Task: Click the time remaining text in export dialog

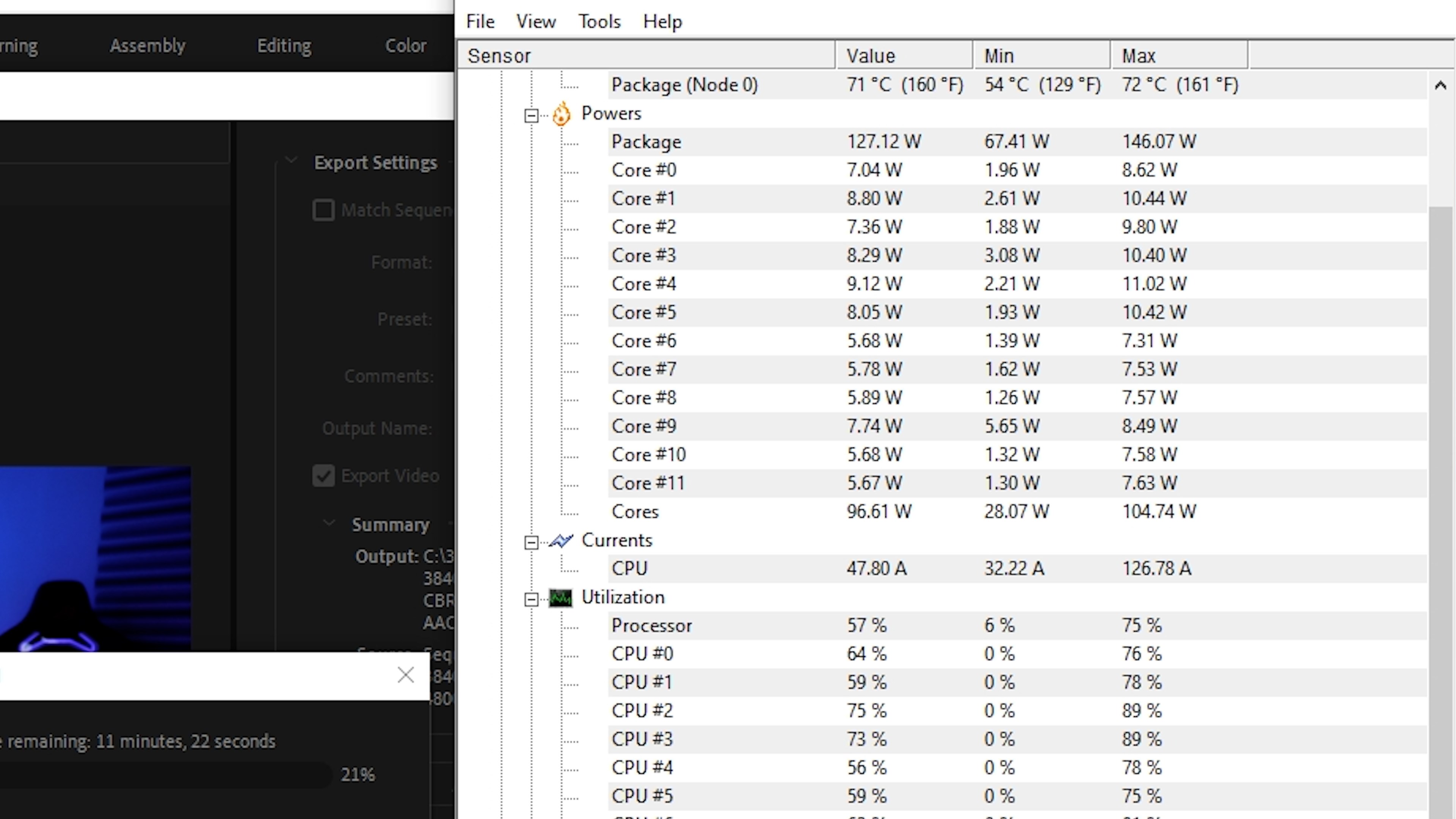Action: [137, 741]
